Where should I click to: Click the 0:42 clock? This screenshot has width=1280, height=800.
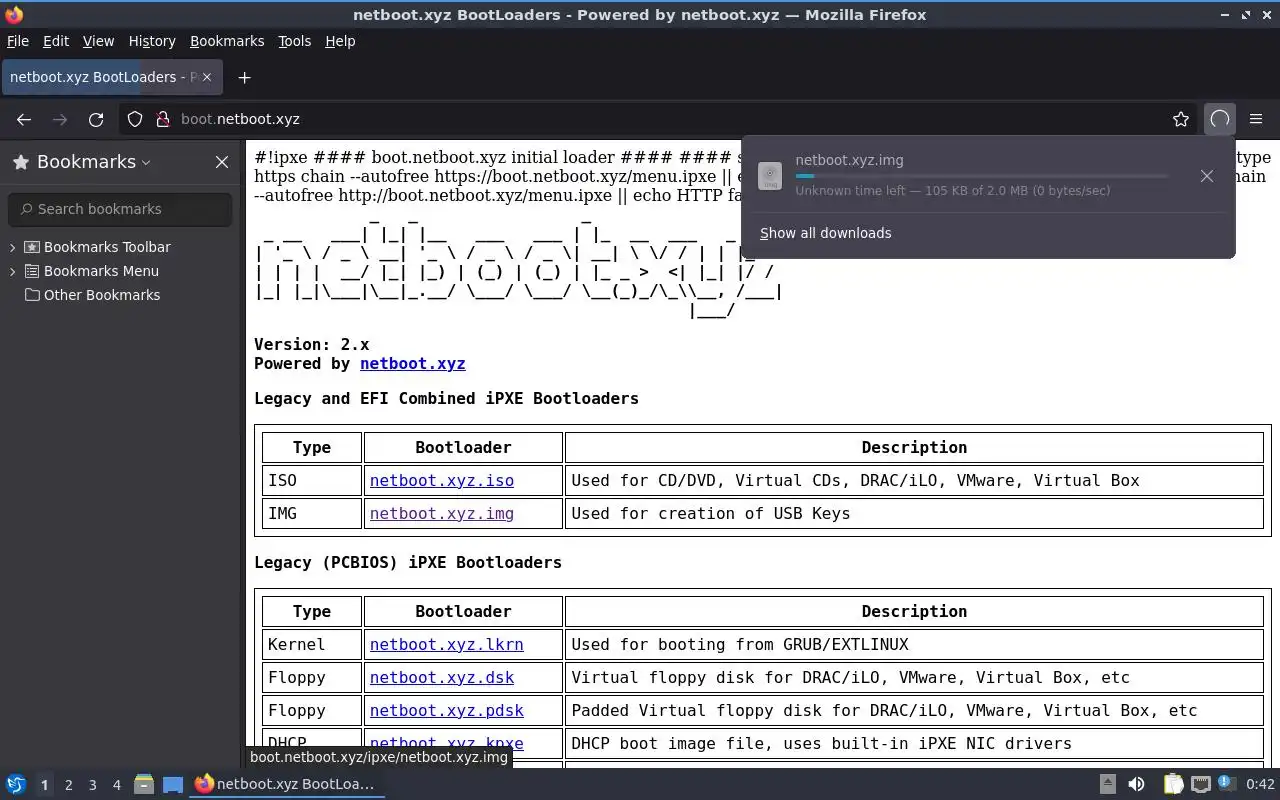coord(1260,785)
